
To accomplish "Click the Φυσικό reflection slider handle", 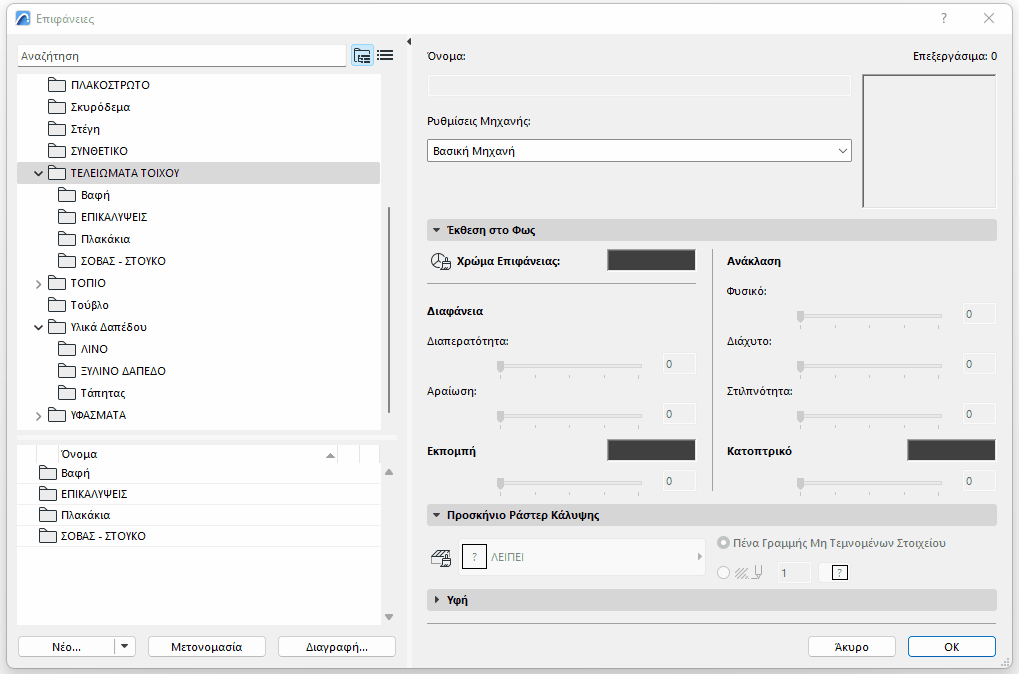I will (801, 317).
